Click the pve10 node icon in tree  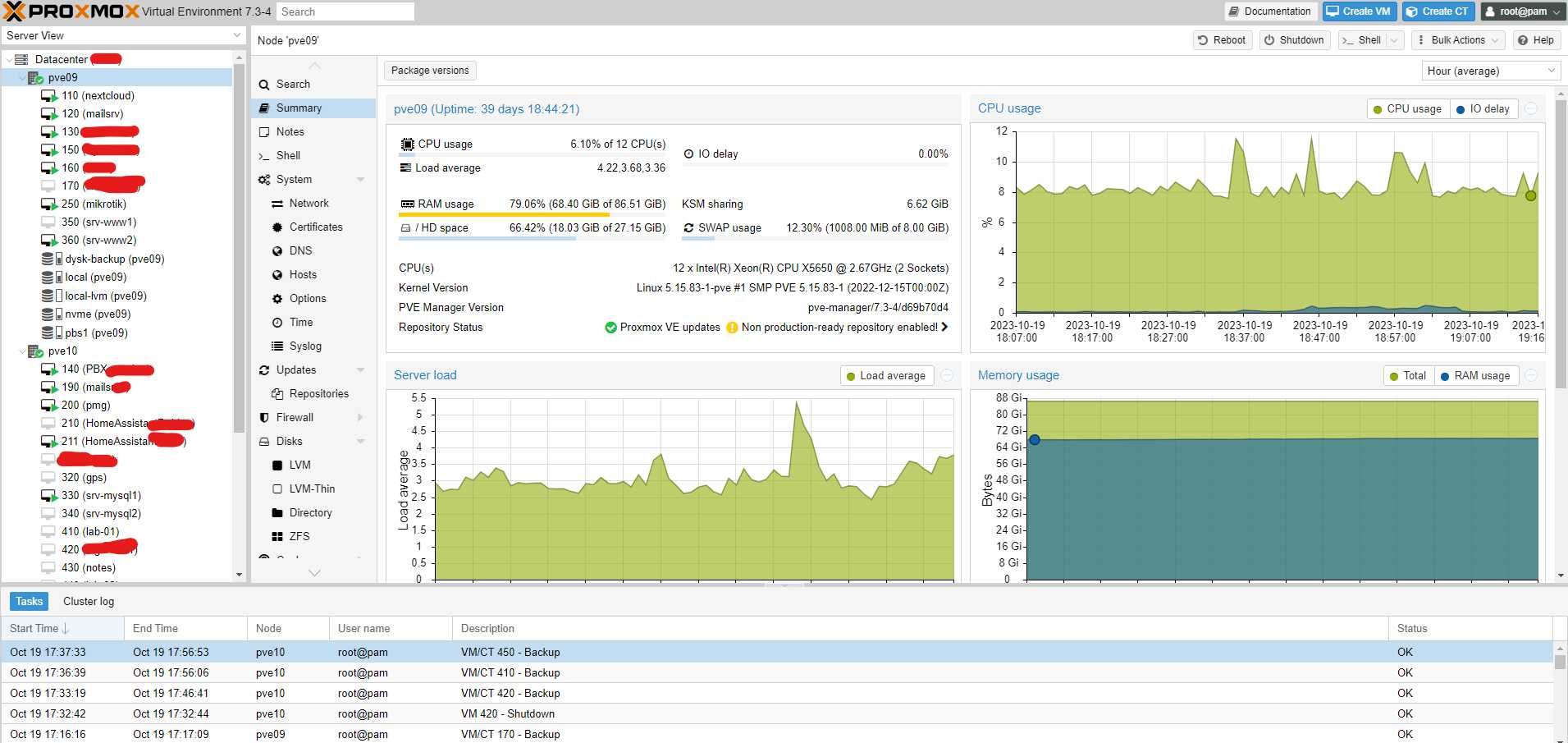click(x=35, y=351)
